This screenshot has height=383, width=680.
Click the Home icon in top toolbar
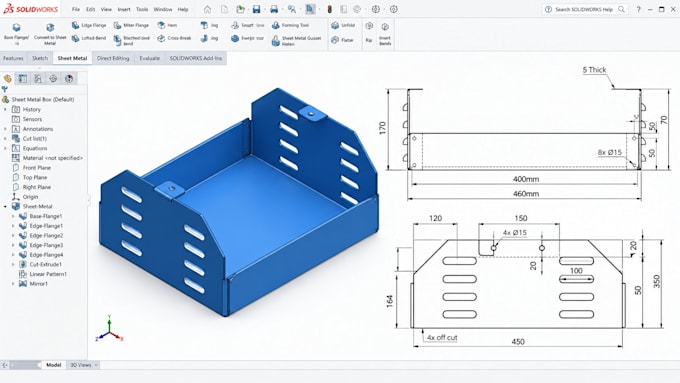click(207, 9)
